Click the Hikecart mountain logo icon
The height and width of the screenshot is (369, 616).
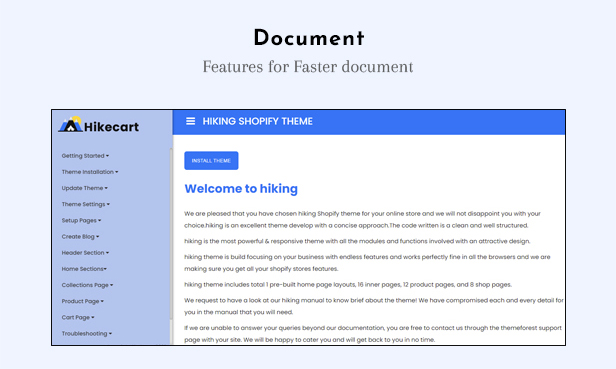71,124
